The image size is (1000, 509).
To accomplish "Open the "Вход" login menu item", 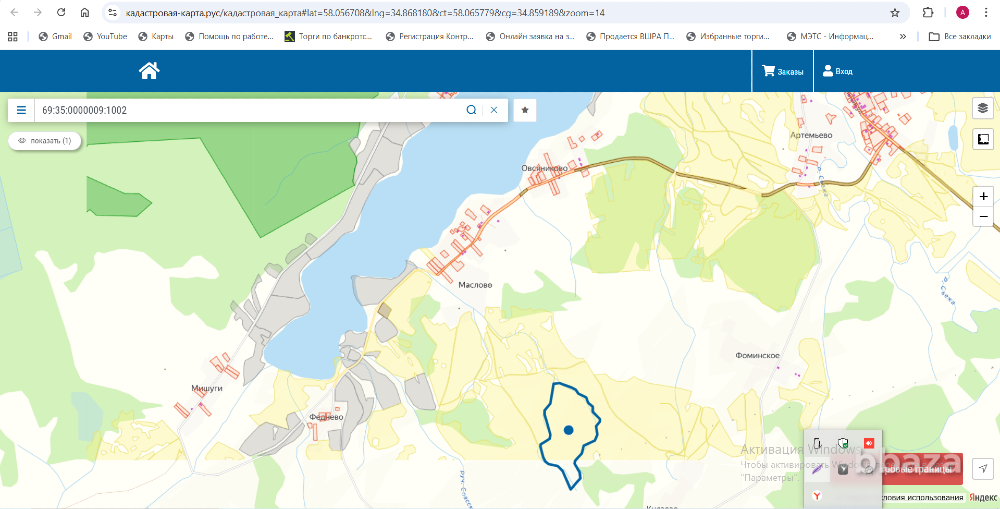I will [x=837, y=71].
